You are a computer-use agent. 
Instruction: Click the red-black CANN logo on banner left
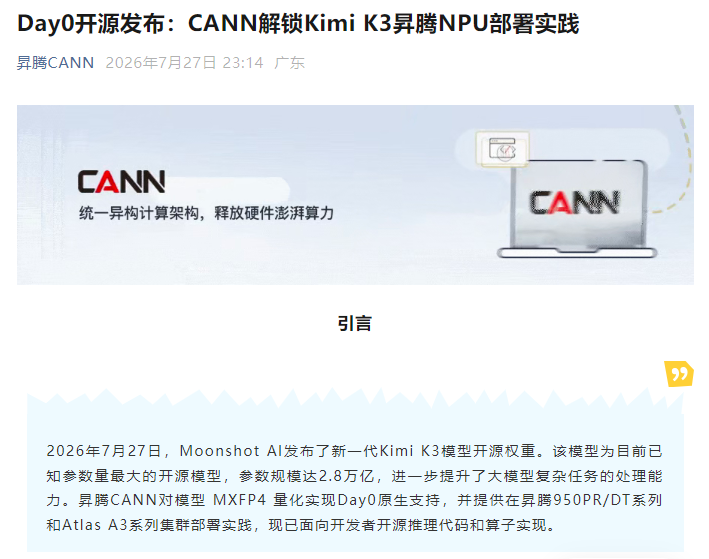[x=121, y=182]
